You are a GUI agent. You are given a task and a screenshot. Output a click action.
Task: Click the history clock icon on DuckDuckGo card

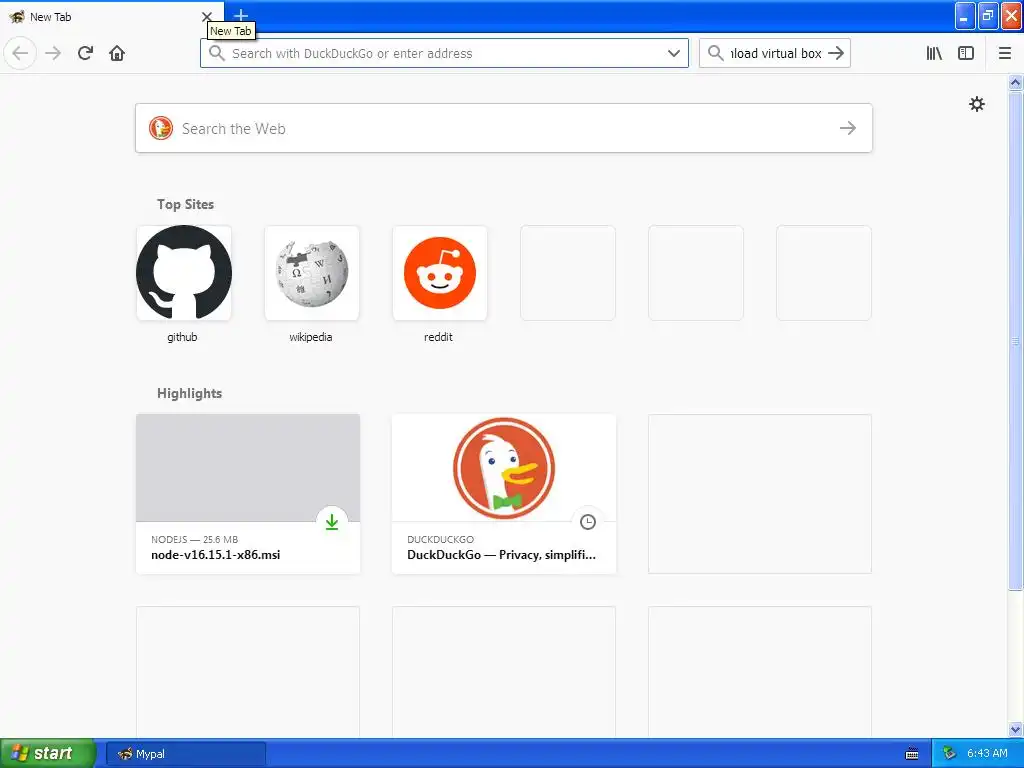588,522
